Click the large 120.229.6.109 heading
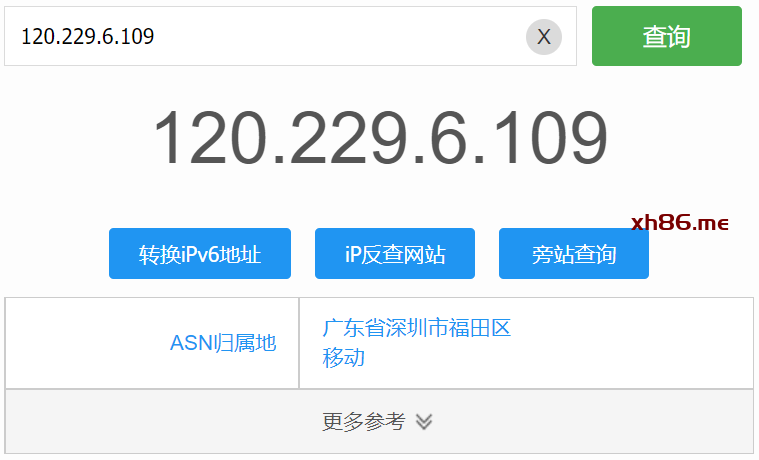This screenshot has width=759, height=460. (x=380, y=138)
